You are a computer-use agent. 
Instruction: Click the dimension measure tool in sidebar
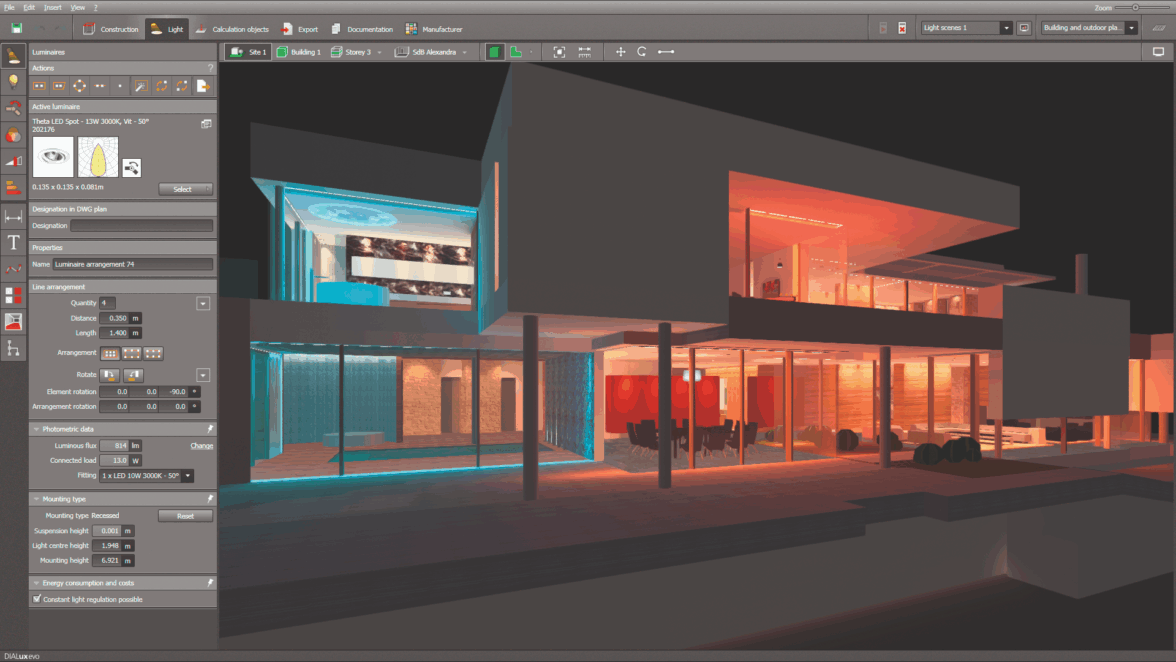(13, 216)
